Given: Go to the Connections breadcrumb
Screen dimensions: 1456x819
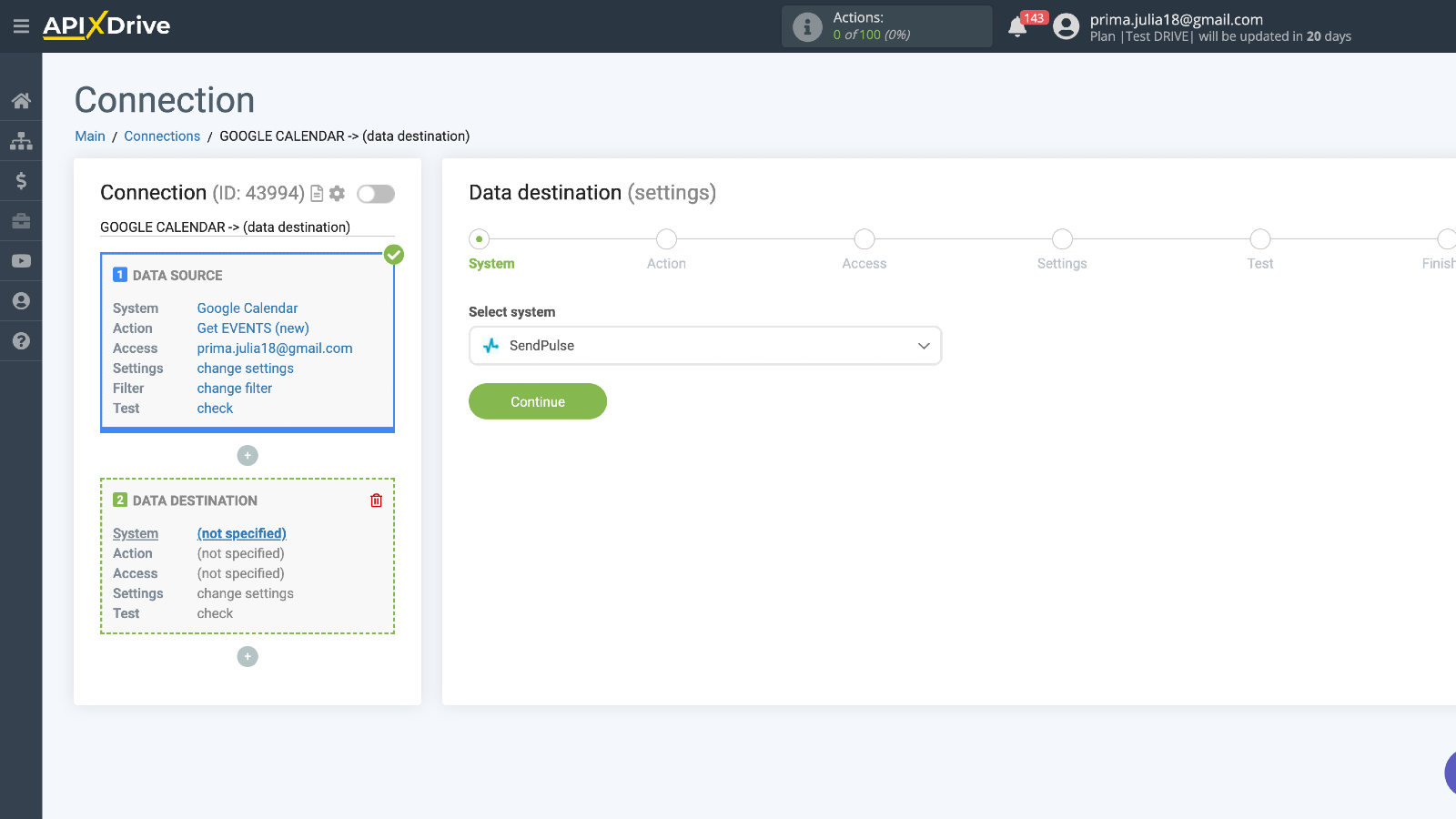Looking at the screenshot, I should click(162, 136).
